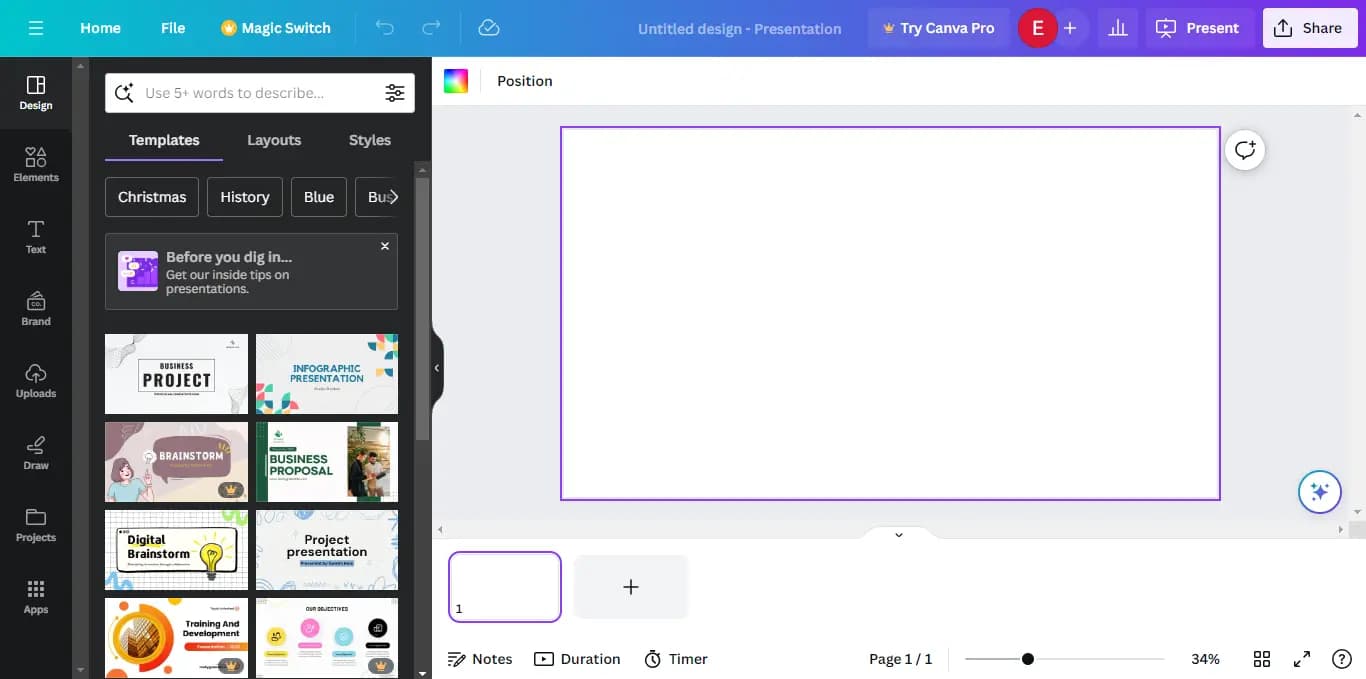Open the Uploads sidebar panel
Viewport: 1366px width, 679px height.
pyautogui.click(x=36, y=381)
